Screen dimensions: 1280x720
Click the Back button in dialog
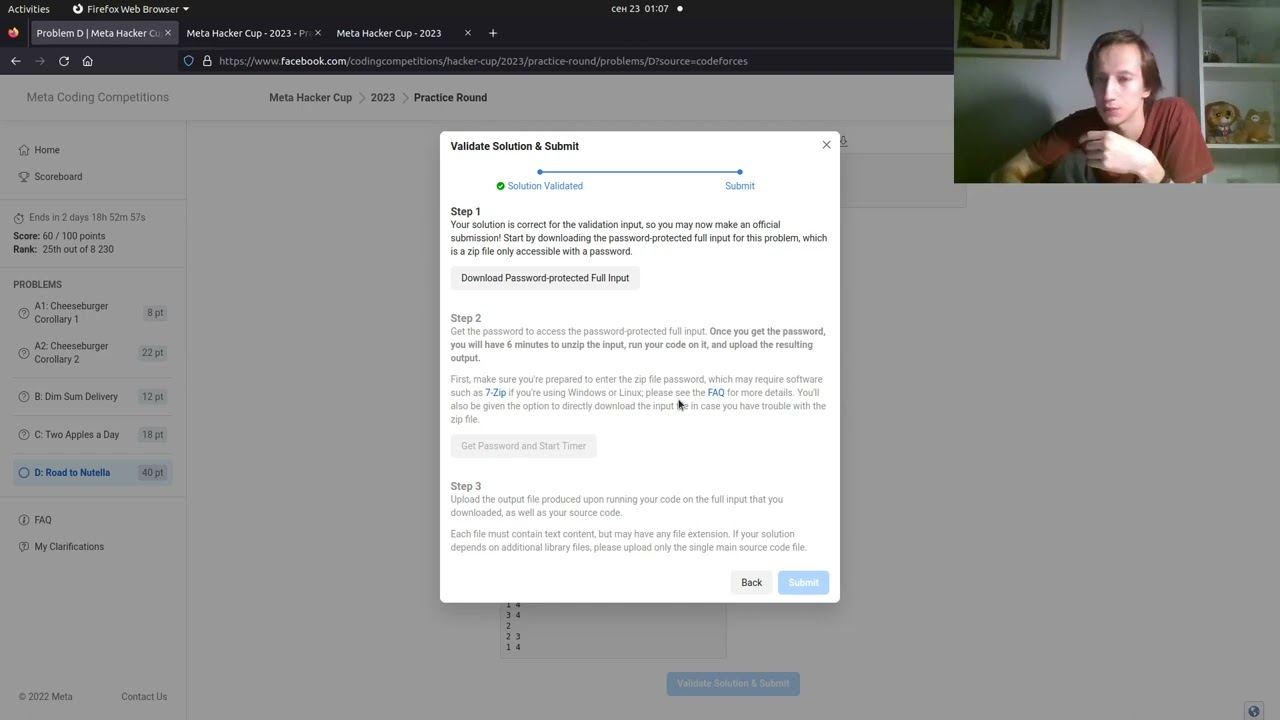pyautogui.click(x=751, y=583)
